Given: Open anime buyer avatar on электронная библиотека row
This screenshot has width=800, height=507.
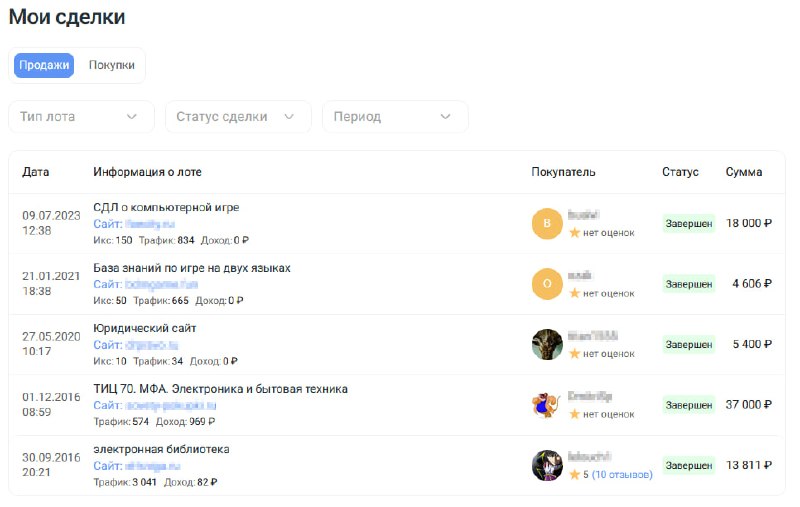Looking at the screenshot, I should click(546, 465).
